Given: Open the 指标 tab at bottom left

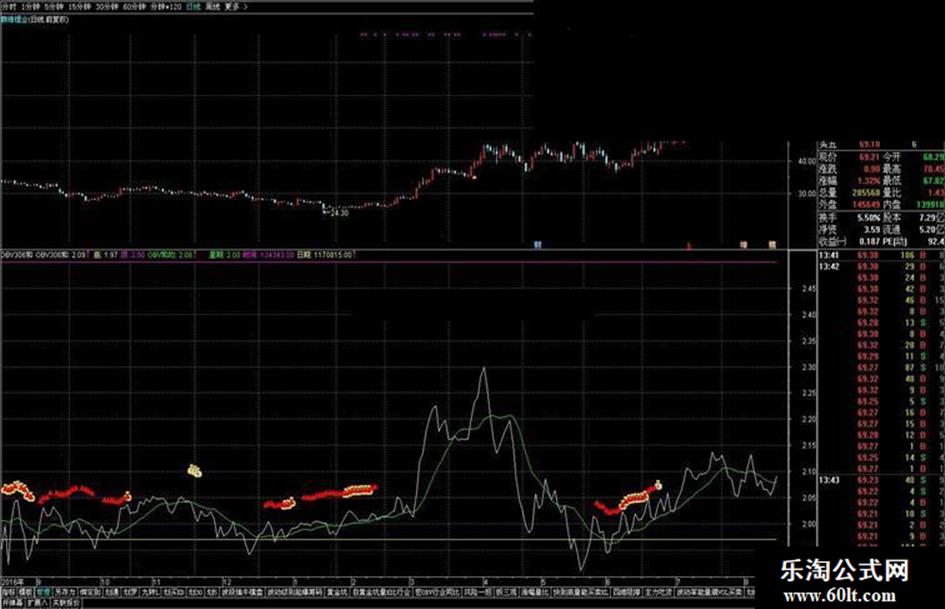Looking at the screenshot, I should [x=8, y=592].
